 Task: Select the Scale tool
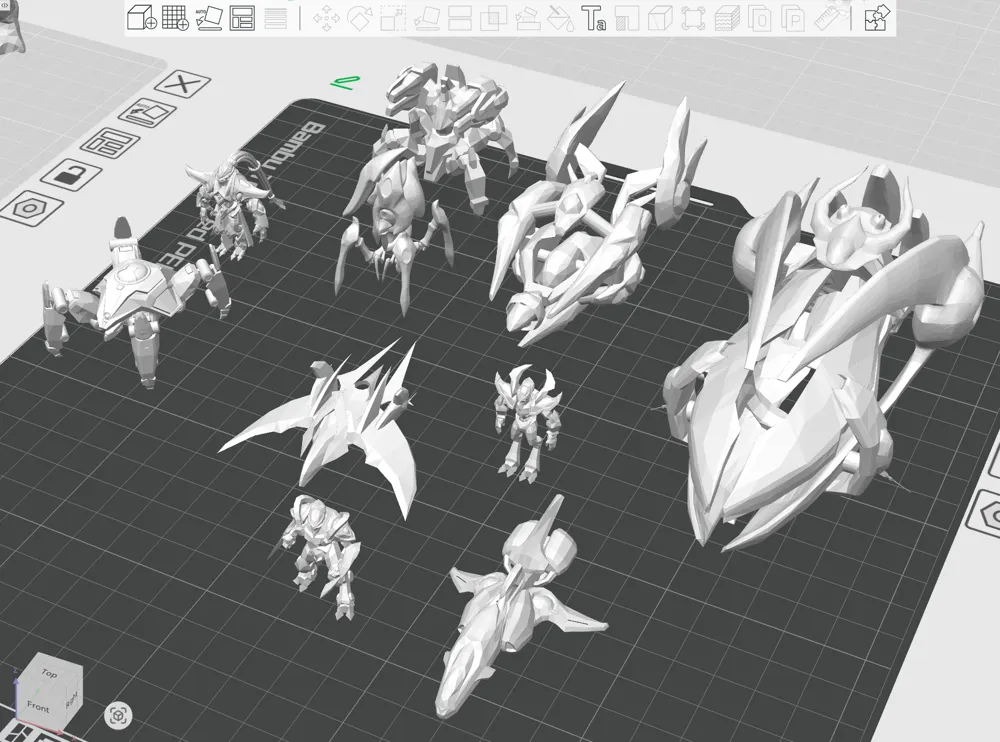click(393, 19)
